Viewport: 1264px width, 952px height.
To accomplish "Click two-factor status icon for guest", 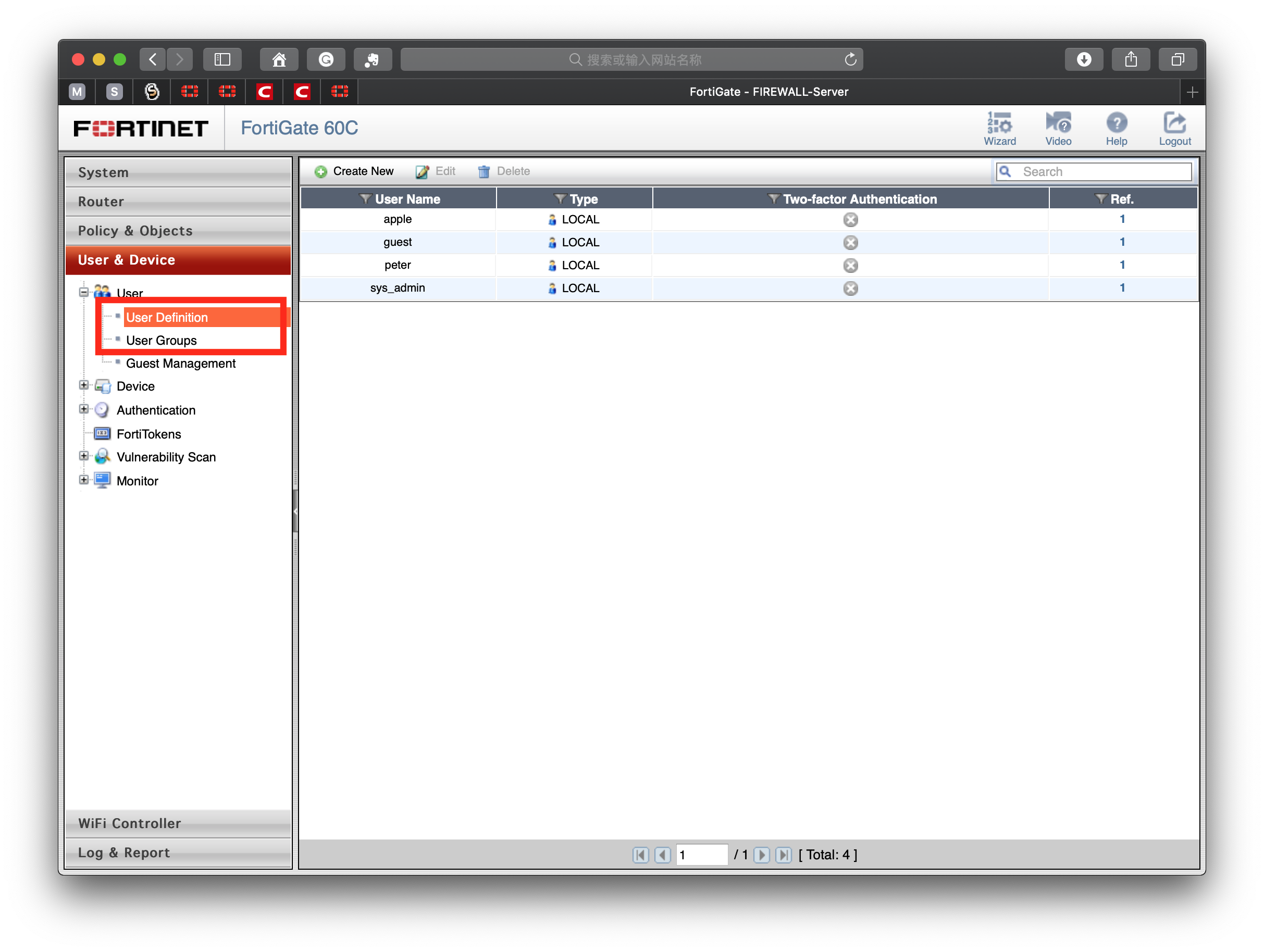I will click(850, 242).
